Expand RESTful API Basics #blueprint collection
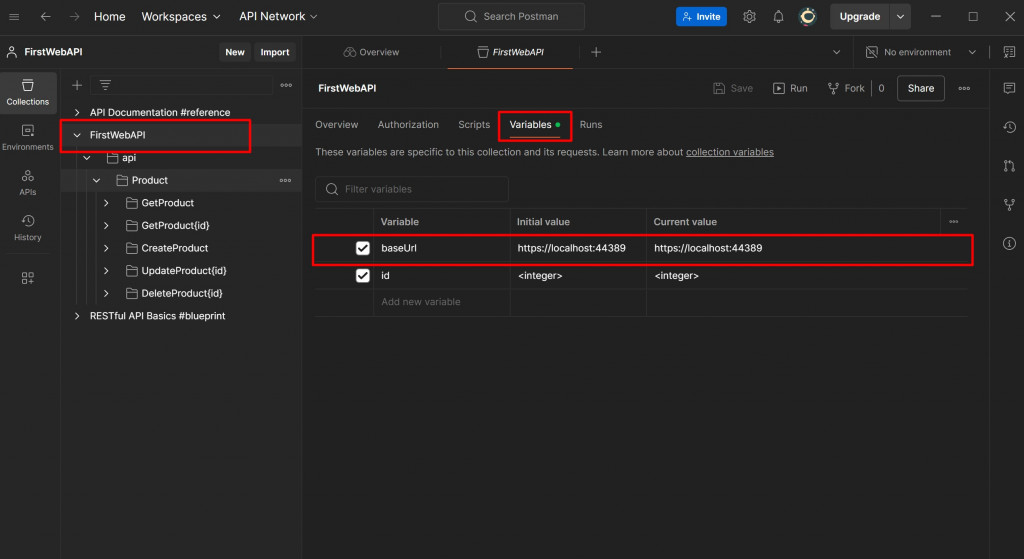The width and height of the screenshot is (1024, 559). (77, 316)
